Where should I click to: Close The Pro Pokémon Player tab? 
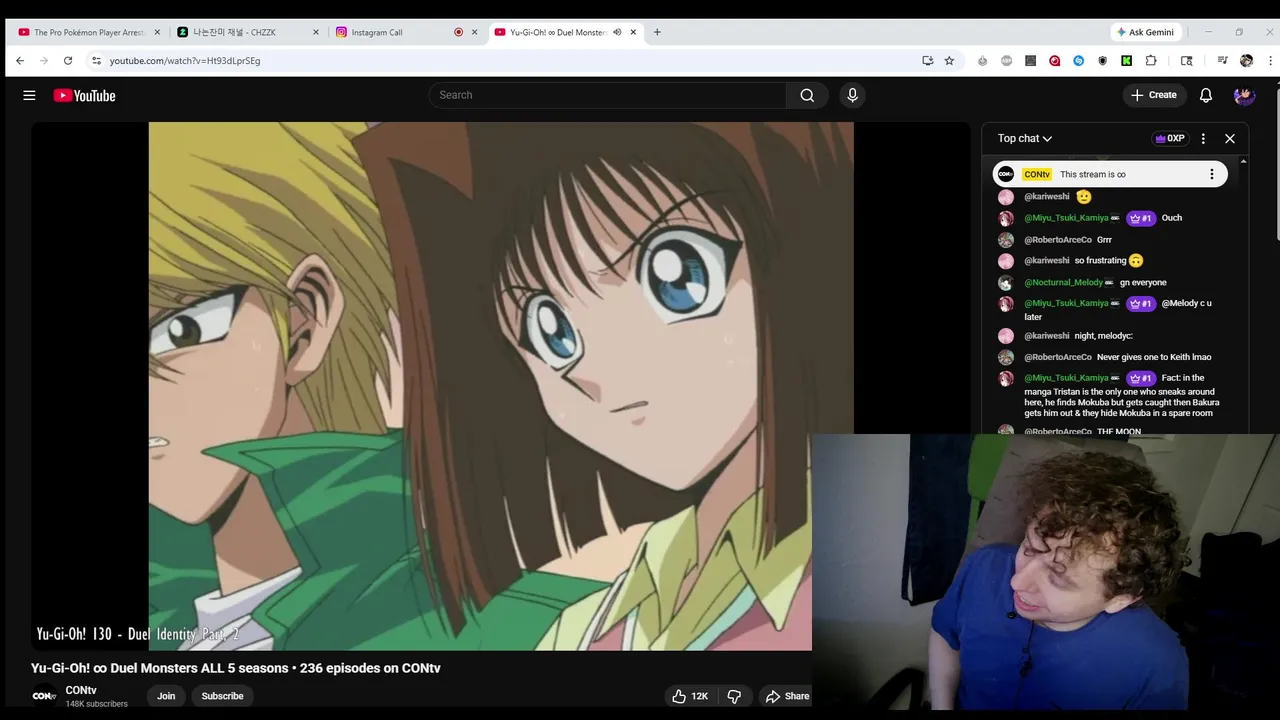tap(157, 32)
